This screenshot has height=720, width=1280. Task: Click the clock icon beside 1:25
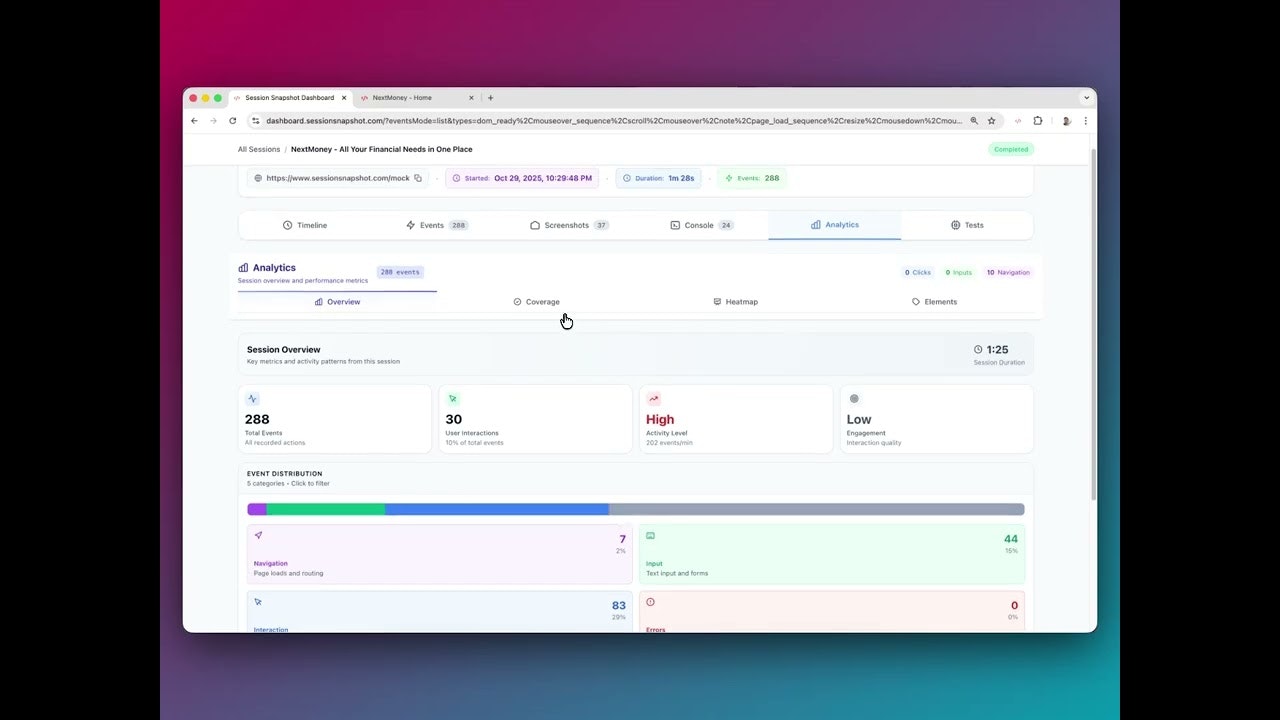978,350
